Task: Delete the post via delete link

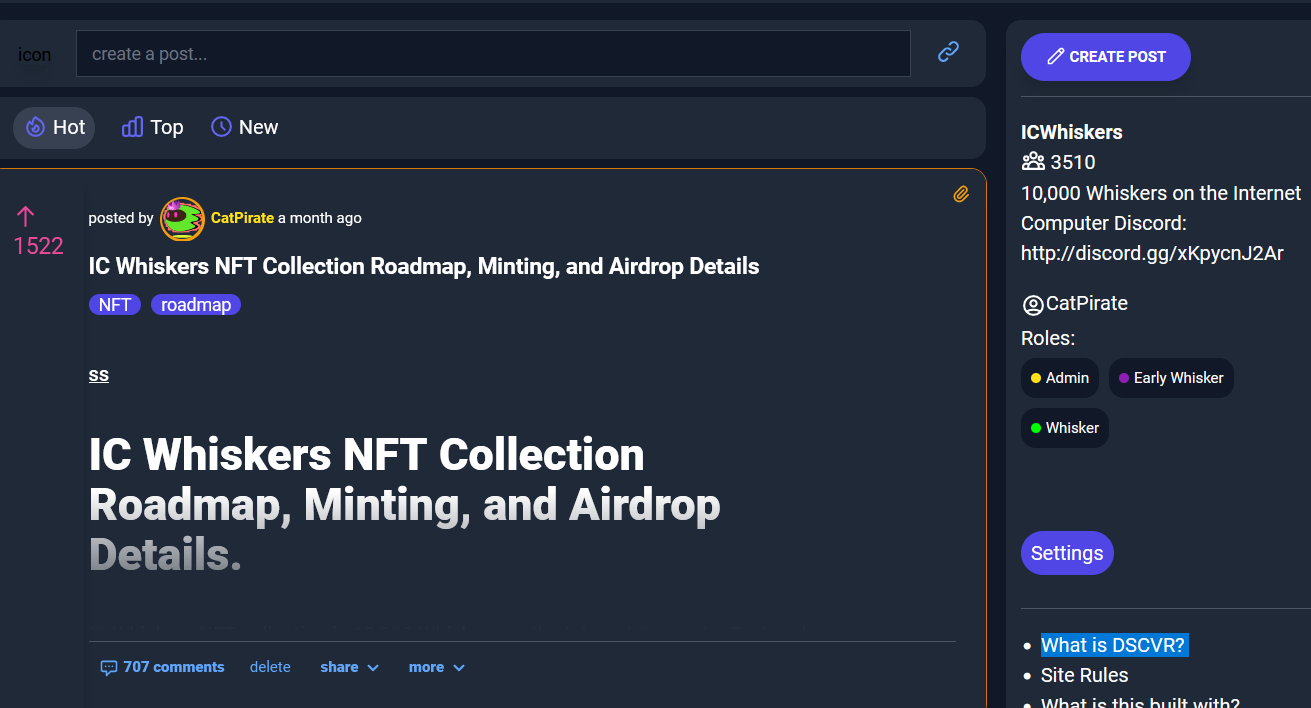Action: (270, 667)
